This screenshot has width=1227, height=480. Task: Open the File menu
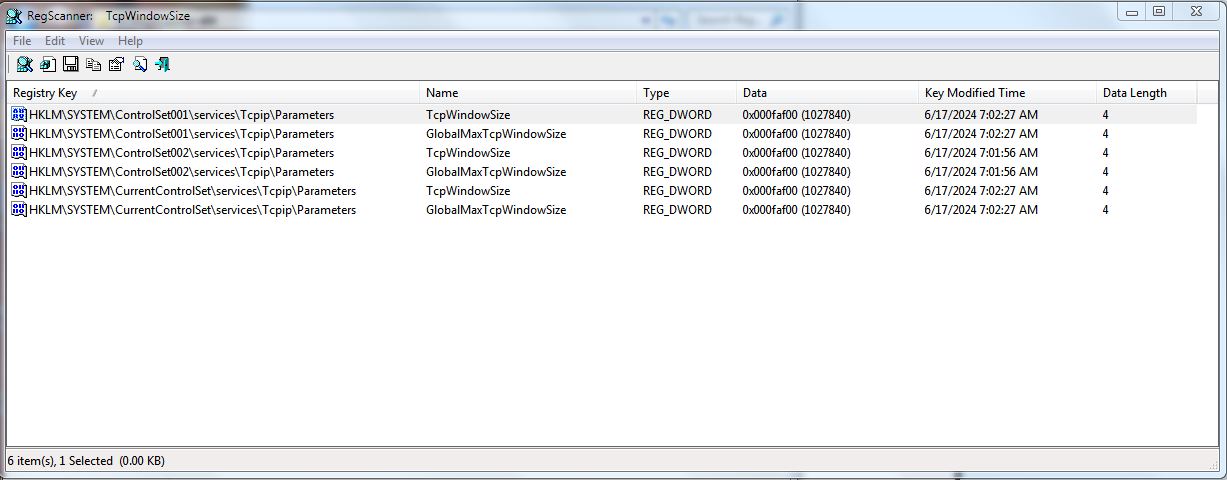(22, 41)
